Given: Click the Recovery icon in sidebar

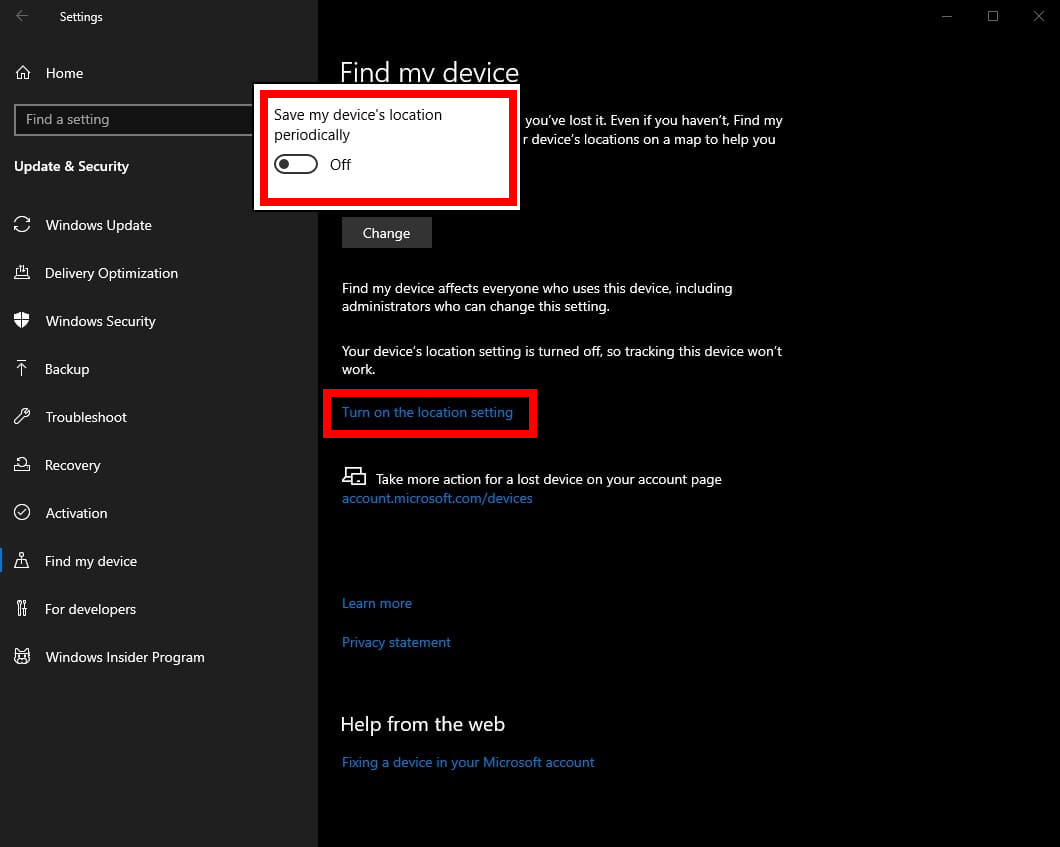Looking at the screenshot, I should pyautogui.click(x=22, y=465).
